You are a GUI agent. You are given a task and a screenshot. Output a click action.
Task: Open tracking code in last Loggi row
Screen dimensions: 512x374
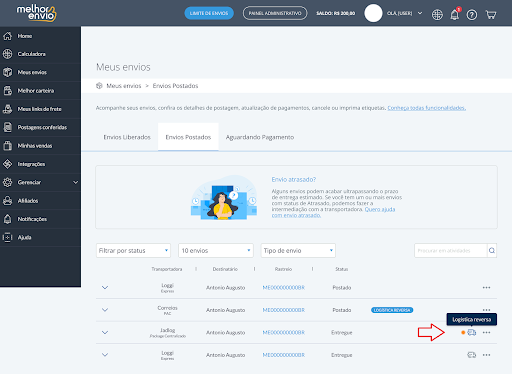click(284, 355)
